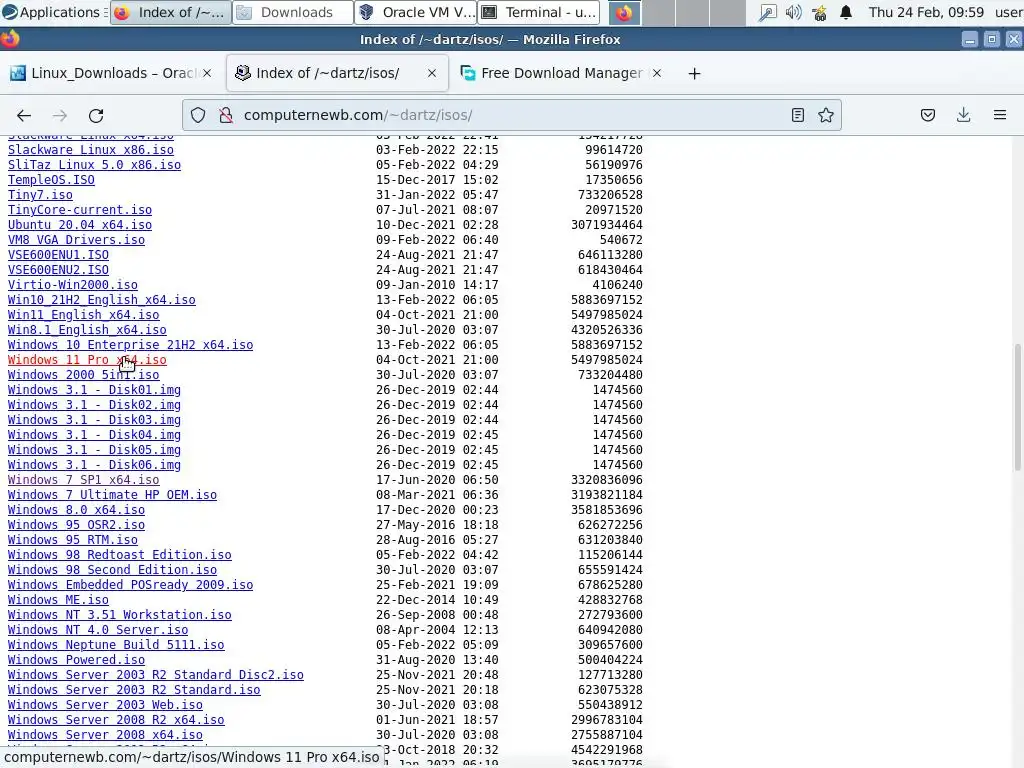The height and width of the screenshot is (768, 1024).
Task: Click Windows 95 OSR2.iso link
Action: [76, 525]
